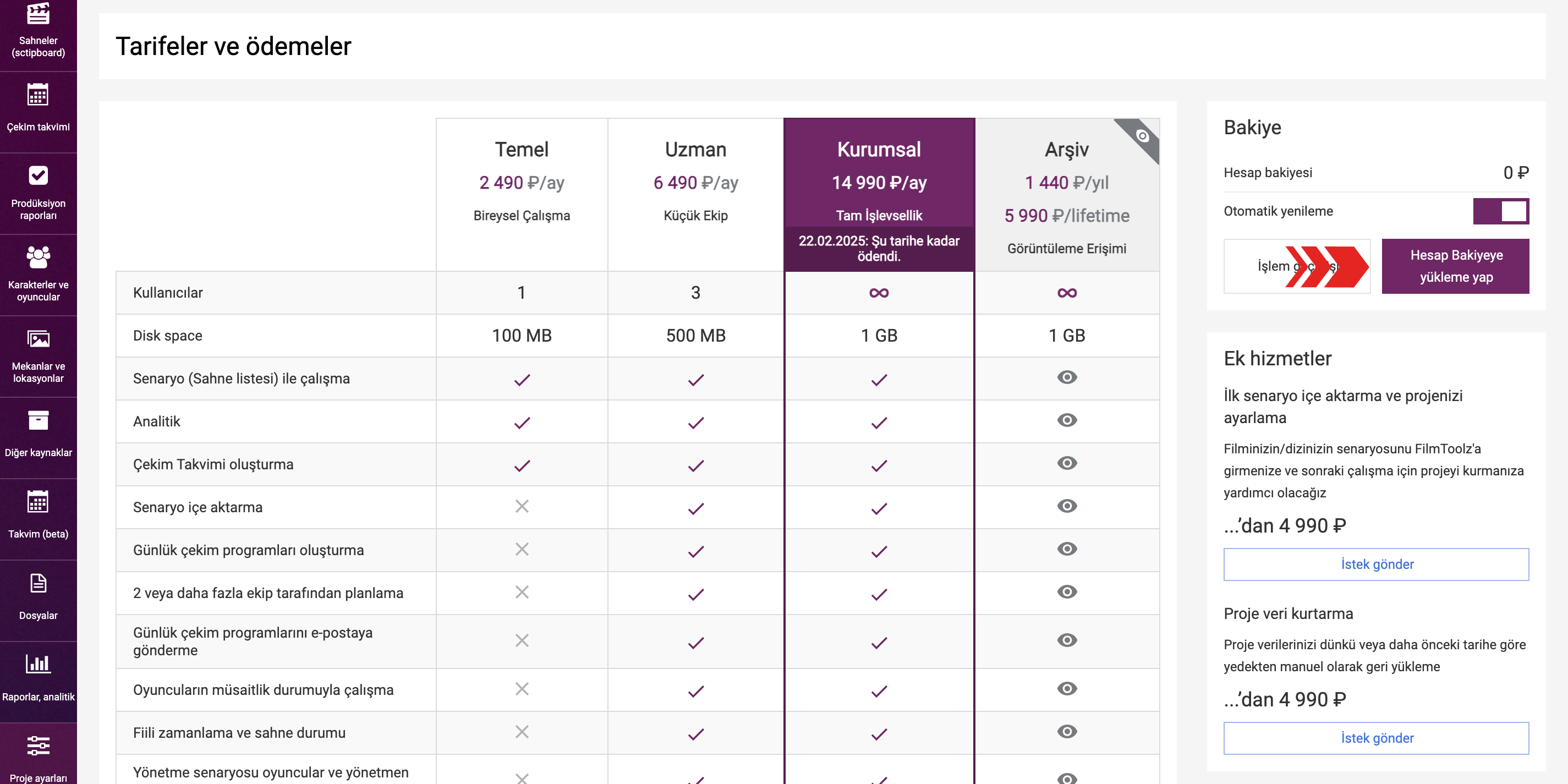Open Karakterler ve oyuncular people icon
This screenshot has height=784, width=1568.
tap(38, 257)
